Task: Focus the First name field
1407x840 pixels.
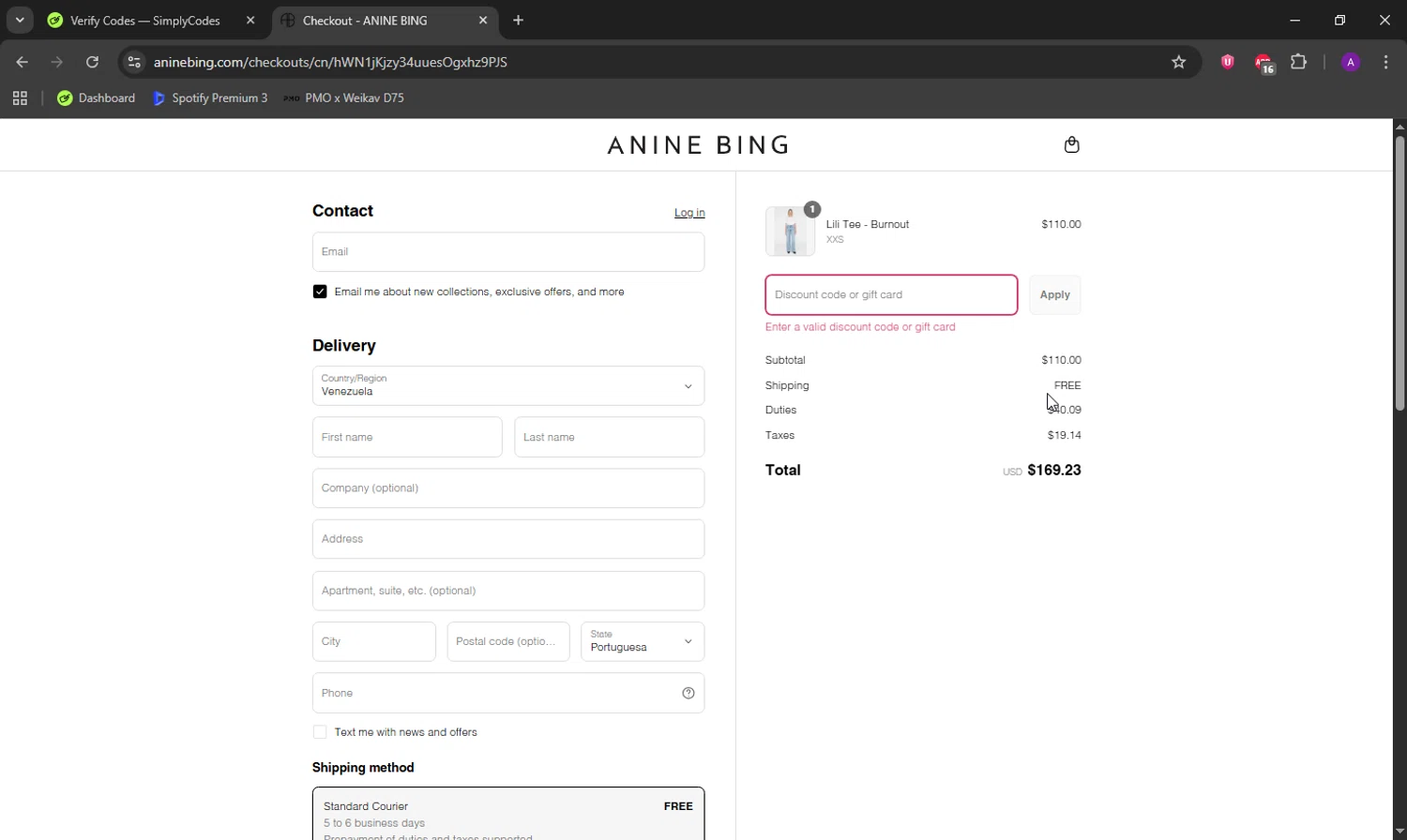Action: [x=407, y=437]
